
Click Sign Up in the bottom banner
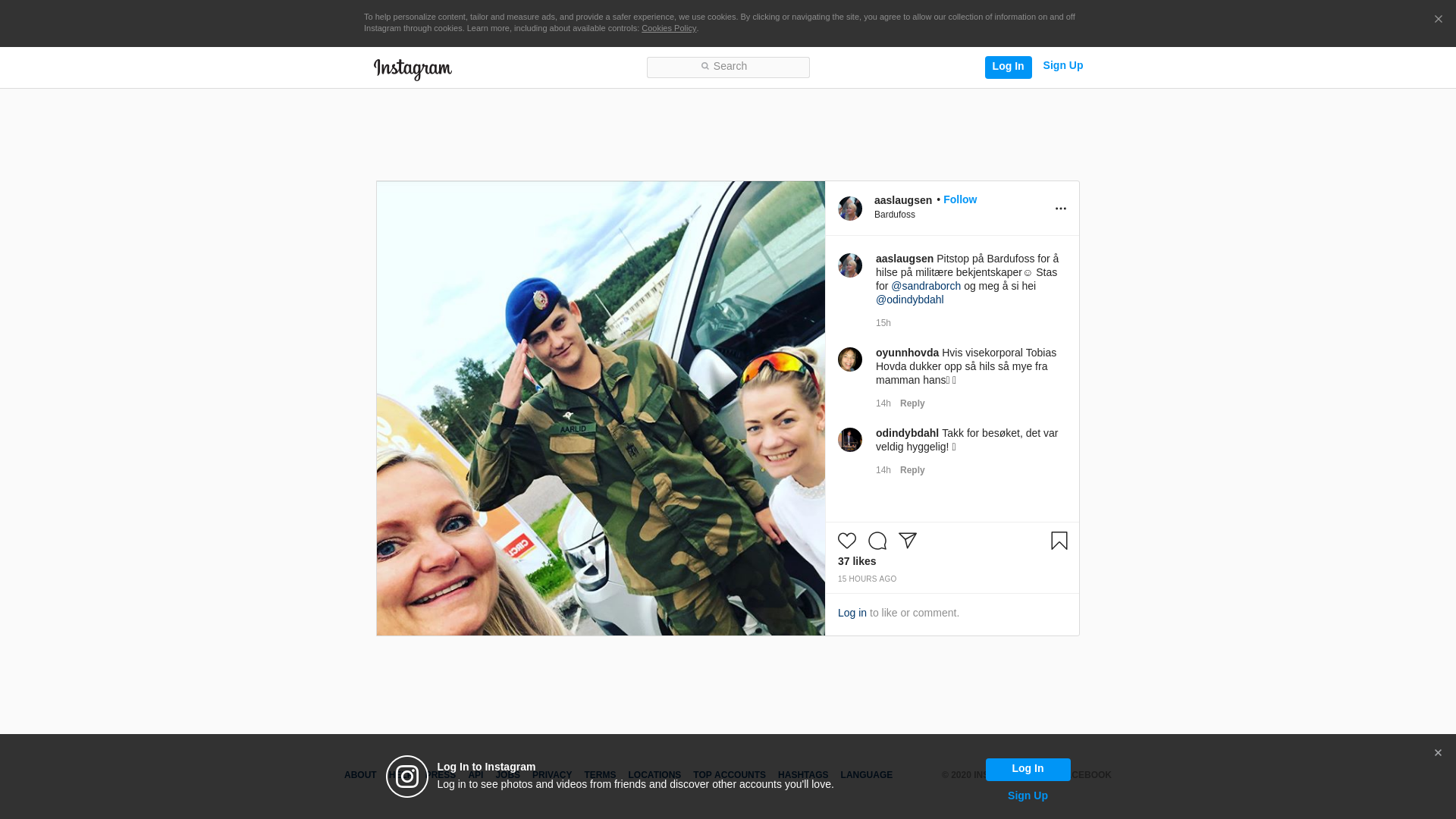click(x=1027, y=795)
